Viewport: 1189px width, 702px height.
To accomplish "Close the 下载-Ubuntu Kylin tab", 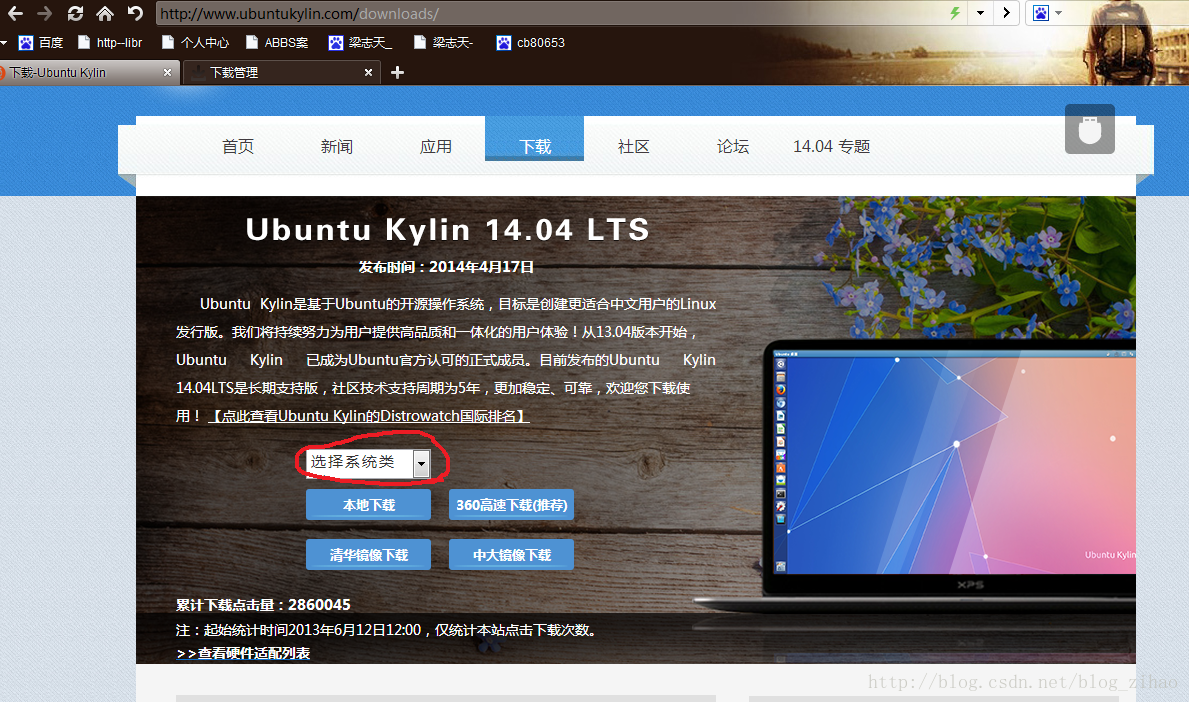I will click(x=168, y=73).
